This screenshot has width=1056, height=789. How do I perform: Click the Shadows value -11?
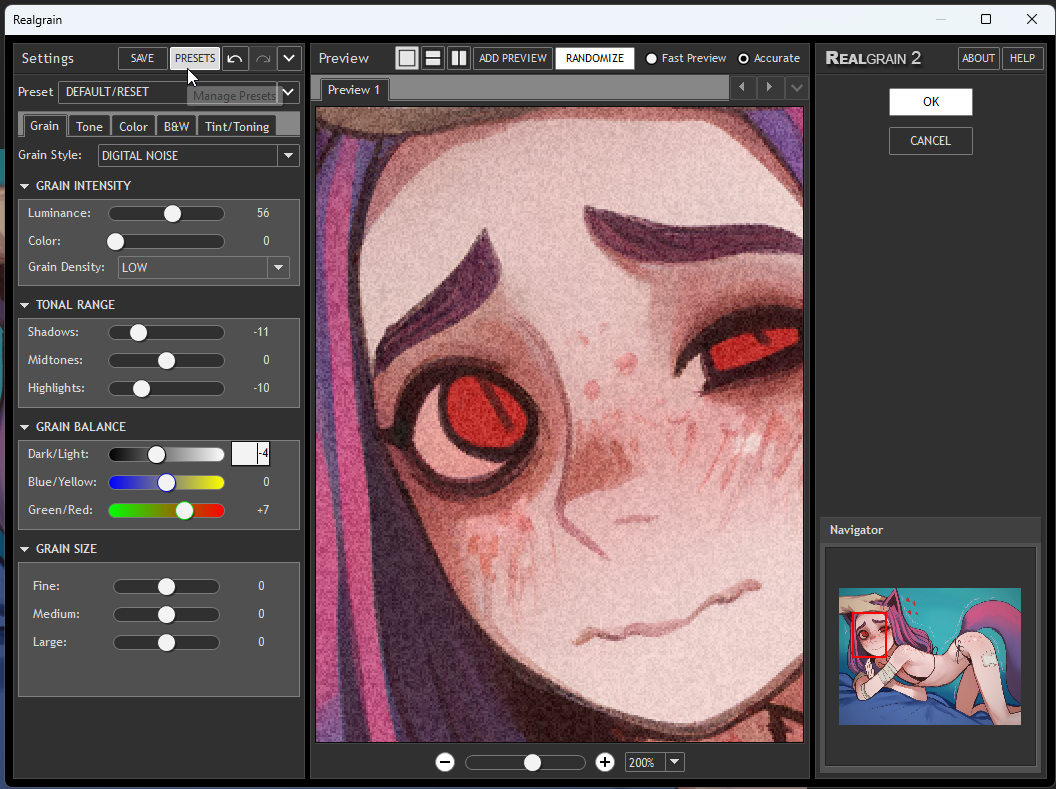[261, 332]
